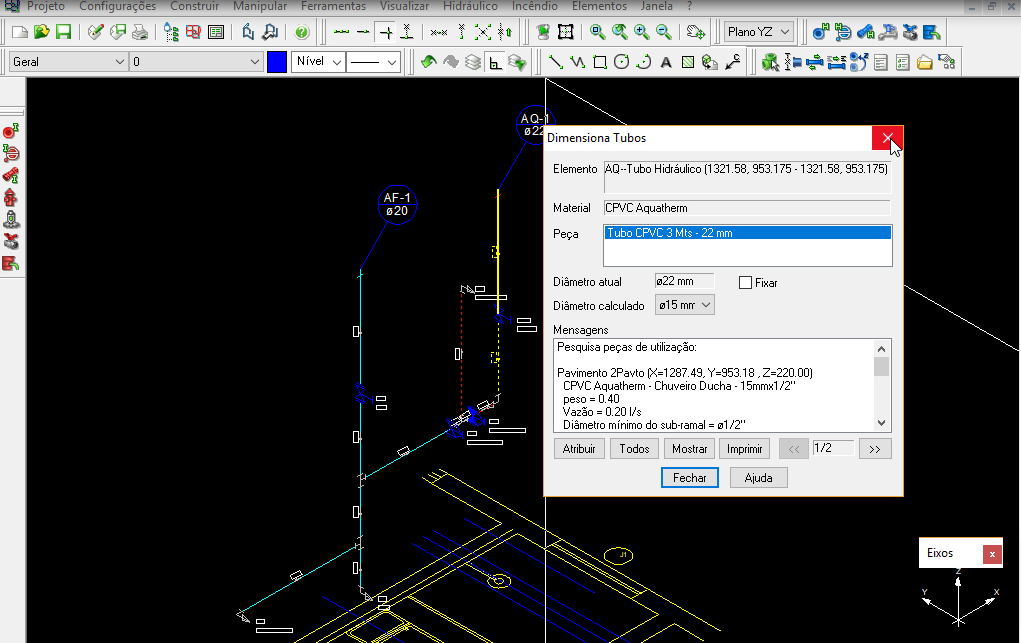The image size is (1021, 643).
Task: Click the green undo arrow icon
Action: point(428,62)
